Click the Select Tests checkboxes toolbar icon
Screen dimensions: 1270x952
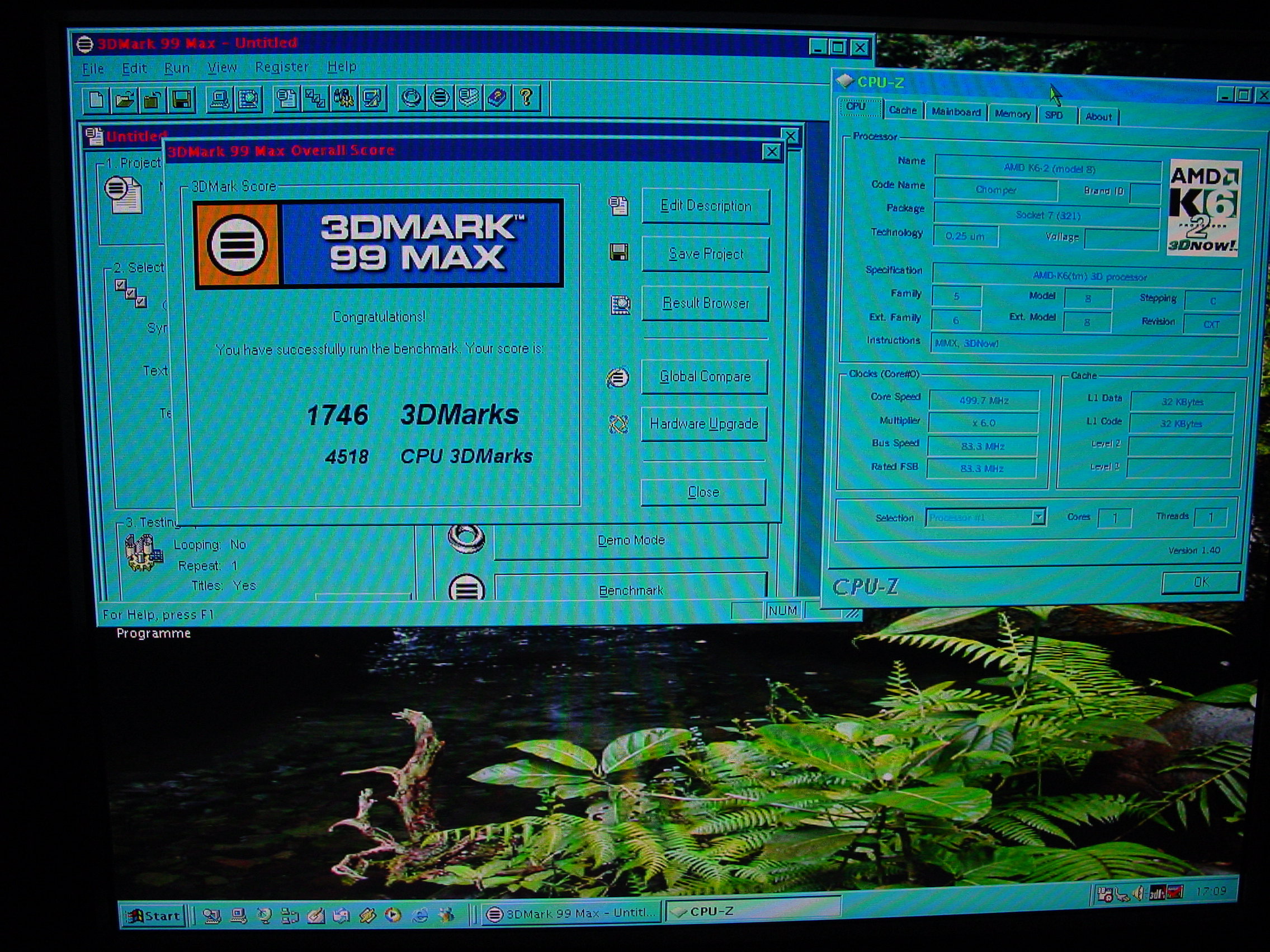315,100
